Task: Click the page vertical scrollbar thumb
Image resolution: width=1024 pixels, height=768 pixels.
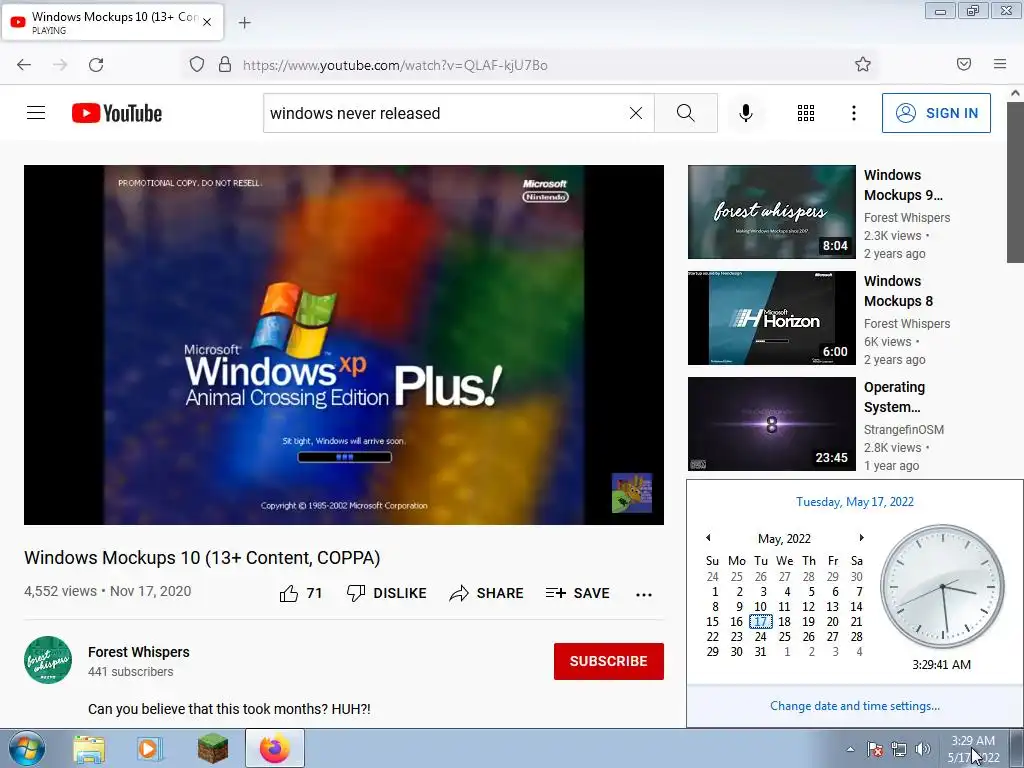Action: tap(1015, 183)
